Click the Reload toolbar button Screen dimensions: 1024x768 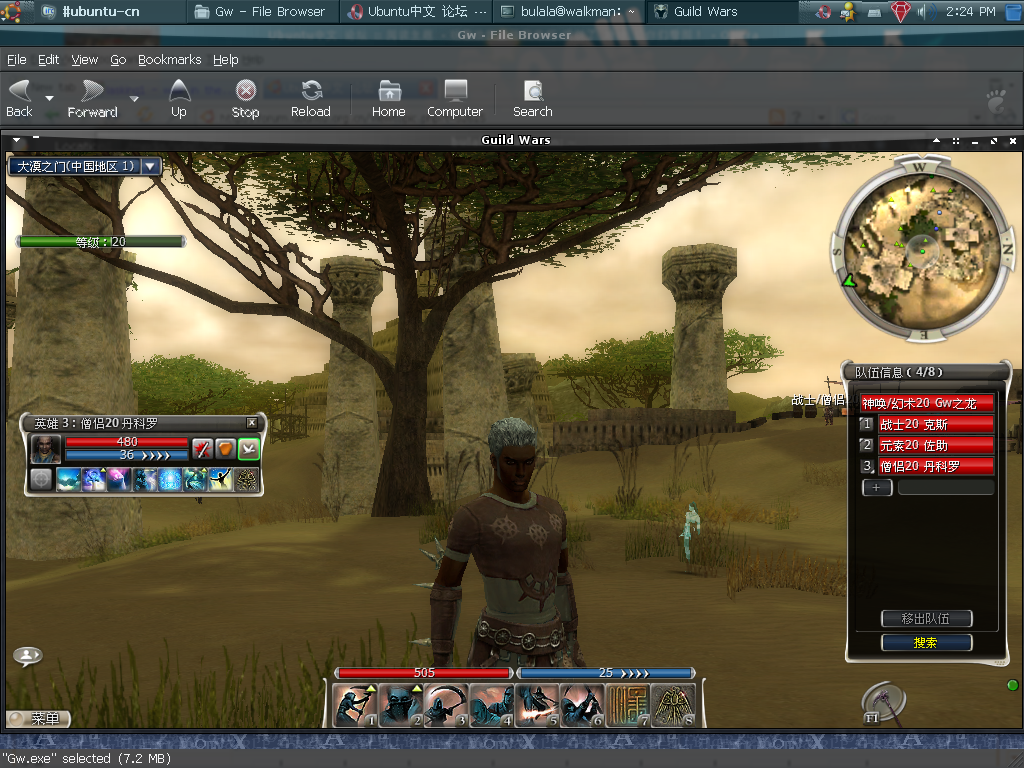(311, 99)
